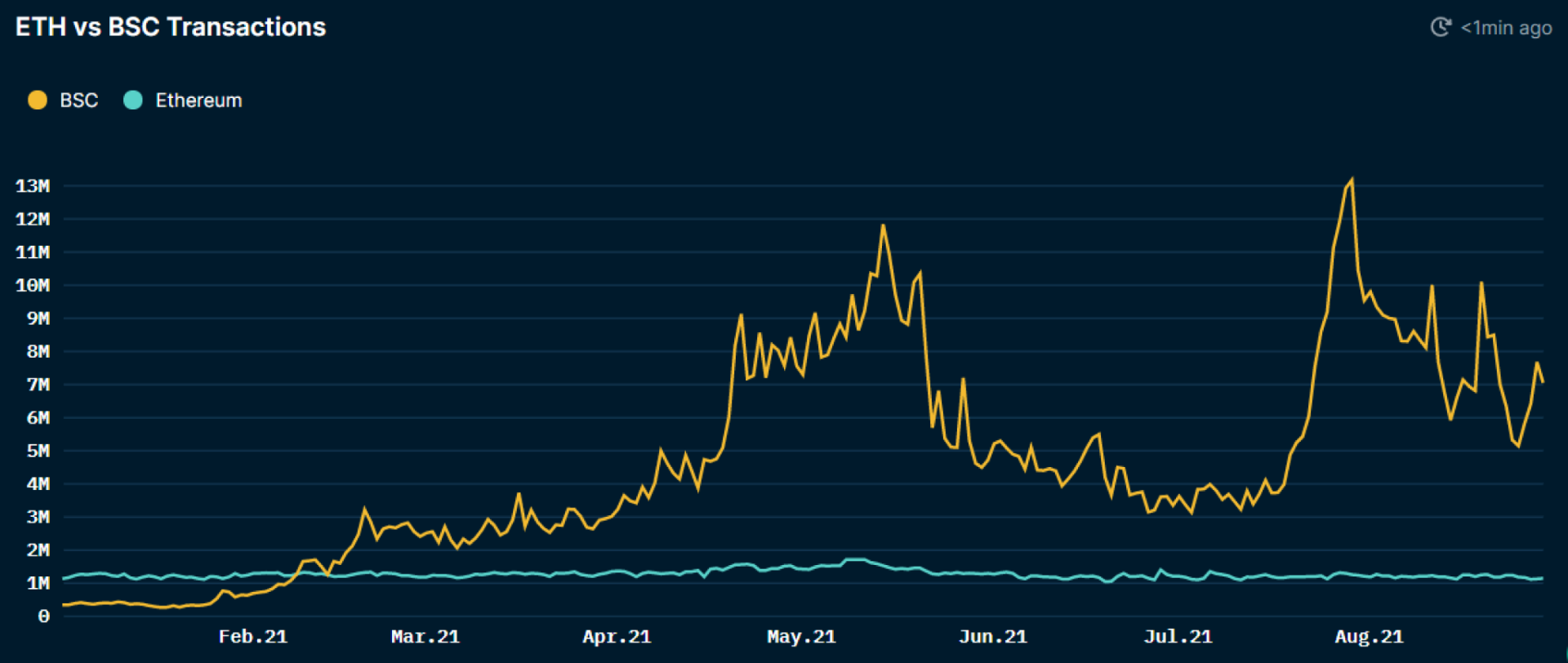
Task: Click the teal Ethereum legend dot
Action: click(x=132, y=100)
